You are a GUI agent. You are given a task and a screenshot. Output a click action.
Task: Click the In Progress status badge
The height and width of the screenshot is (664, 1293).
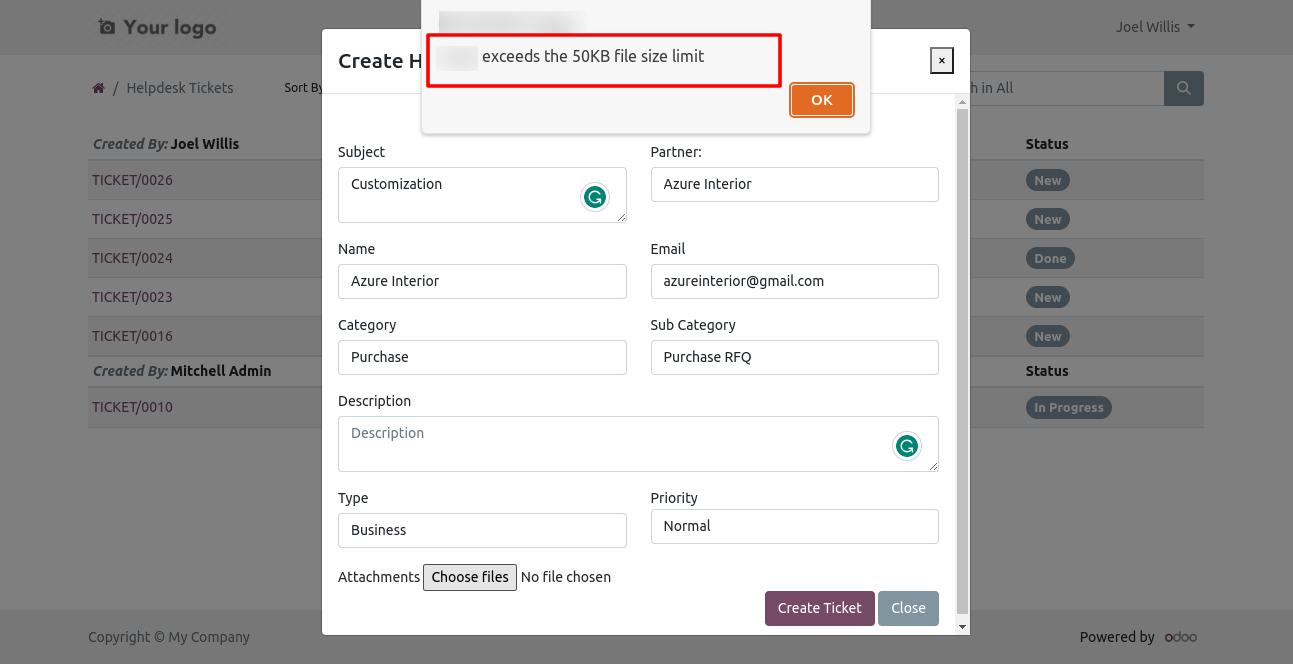coord(1068,407)
